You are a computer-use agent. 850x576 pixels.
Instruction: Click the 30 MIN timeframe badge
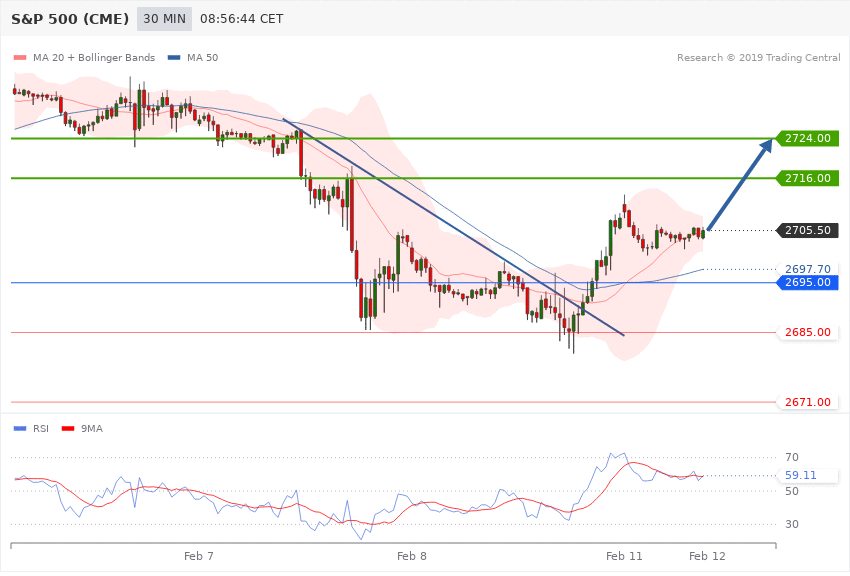164,19
